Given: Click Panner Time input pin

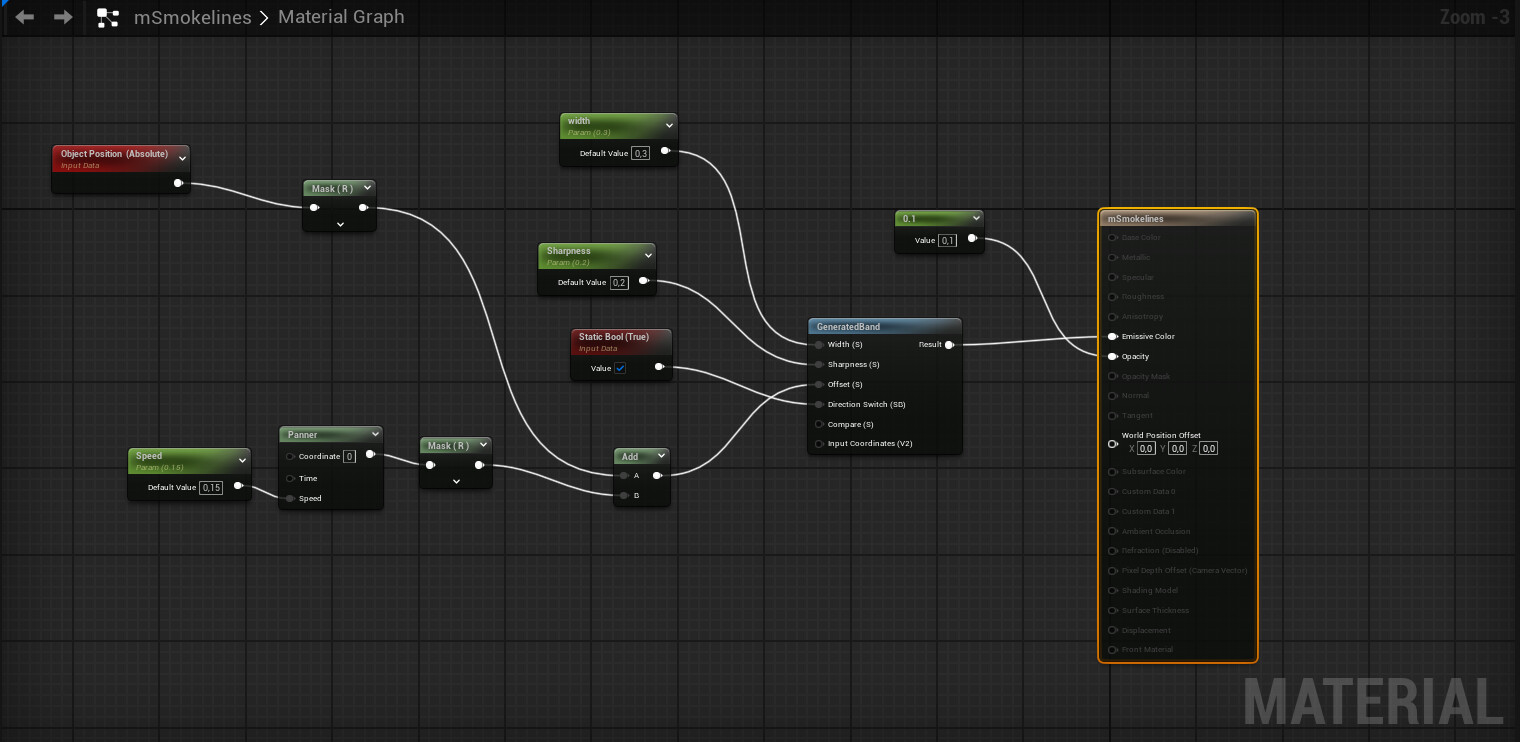Looking at the screenshot, I should (x=291, y=478).
